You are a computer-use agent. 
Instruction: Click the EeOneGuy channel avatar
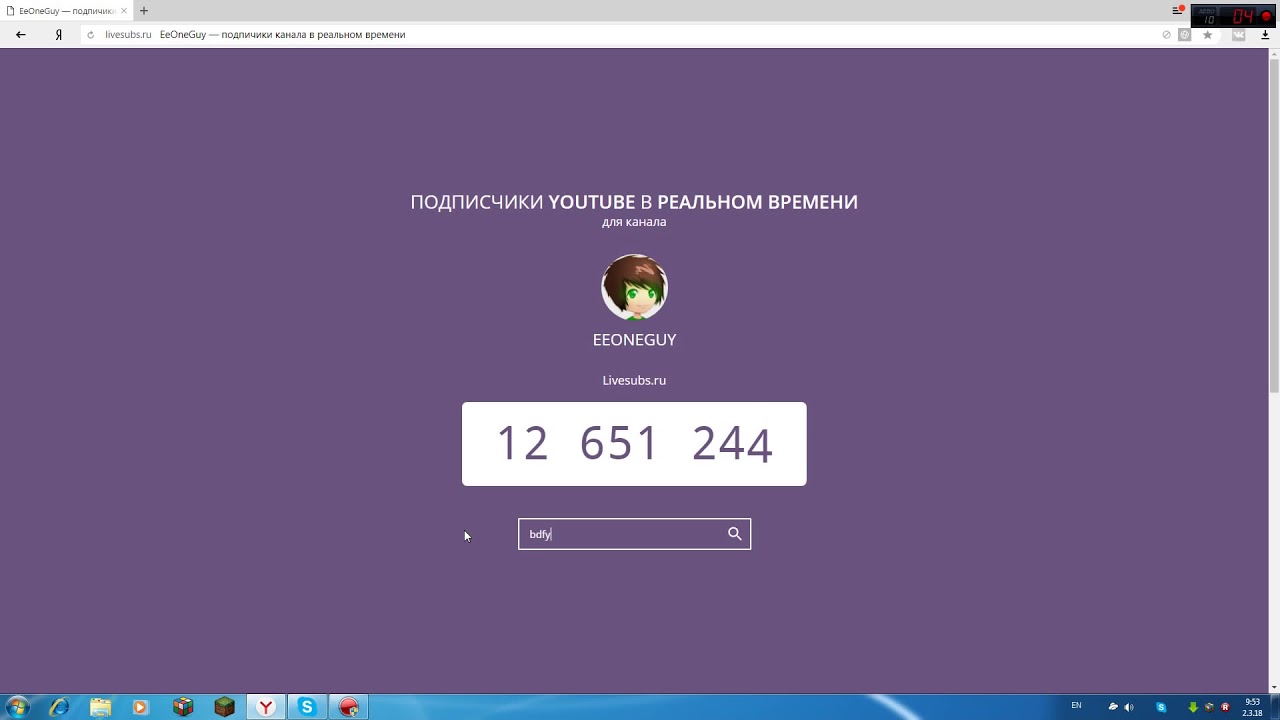pos(634,287)
